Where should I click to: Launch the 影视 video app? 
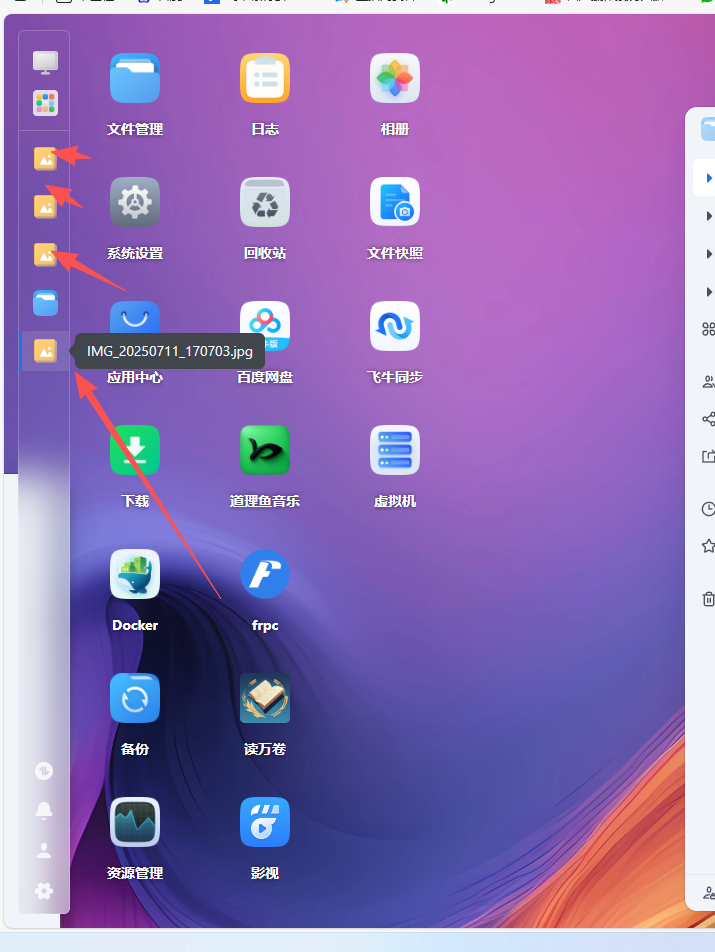[265, 822]
